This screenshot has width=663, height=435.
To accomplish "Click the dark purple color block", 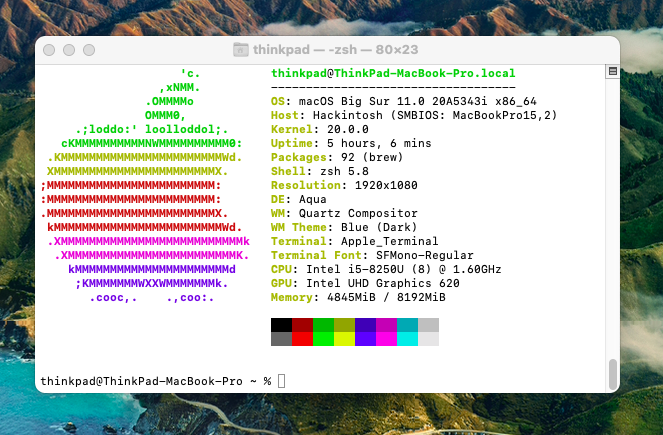I will pos(365,325).
